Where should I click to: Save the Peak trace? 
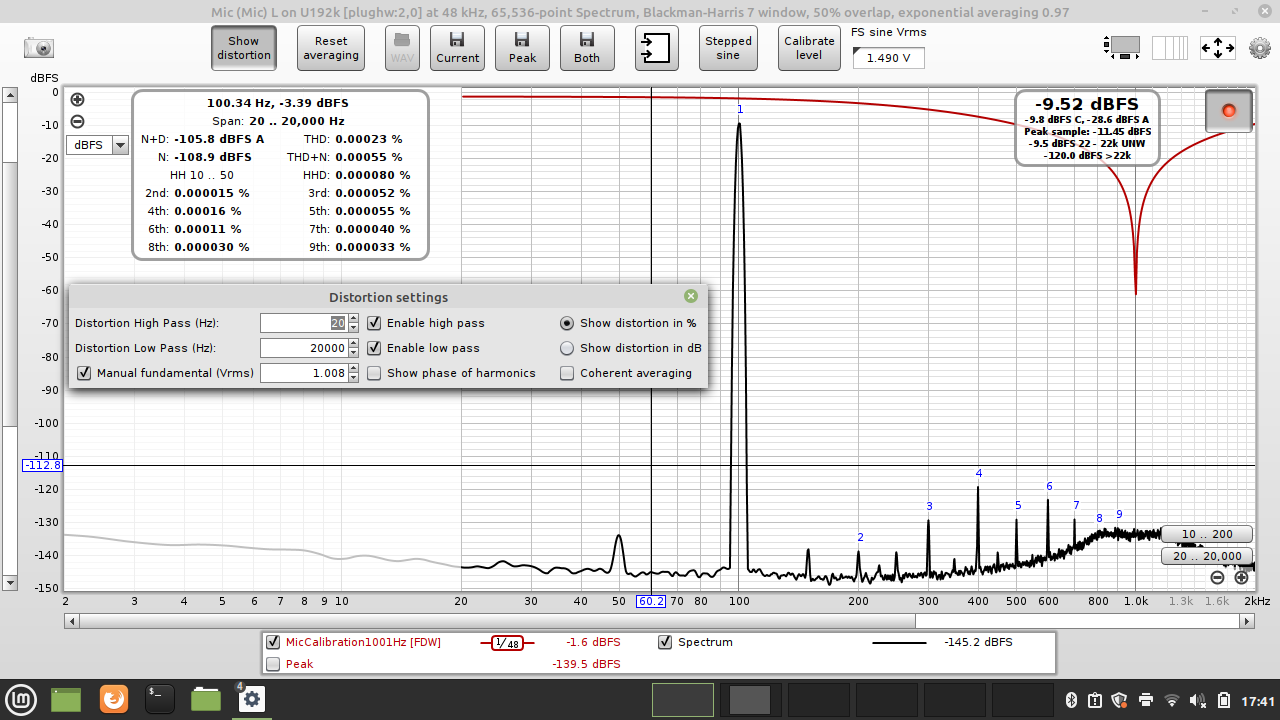click(522, 48)
